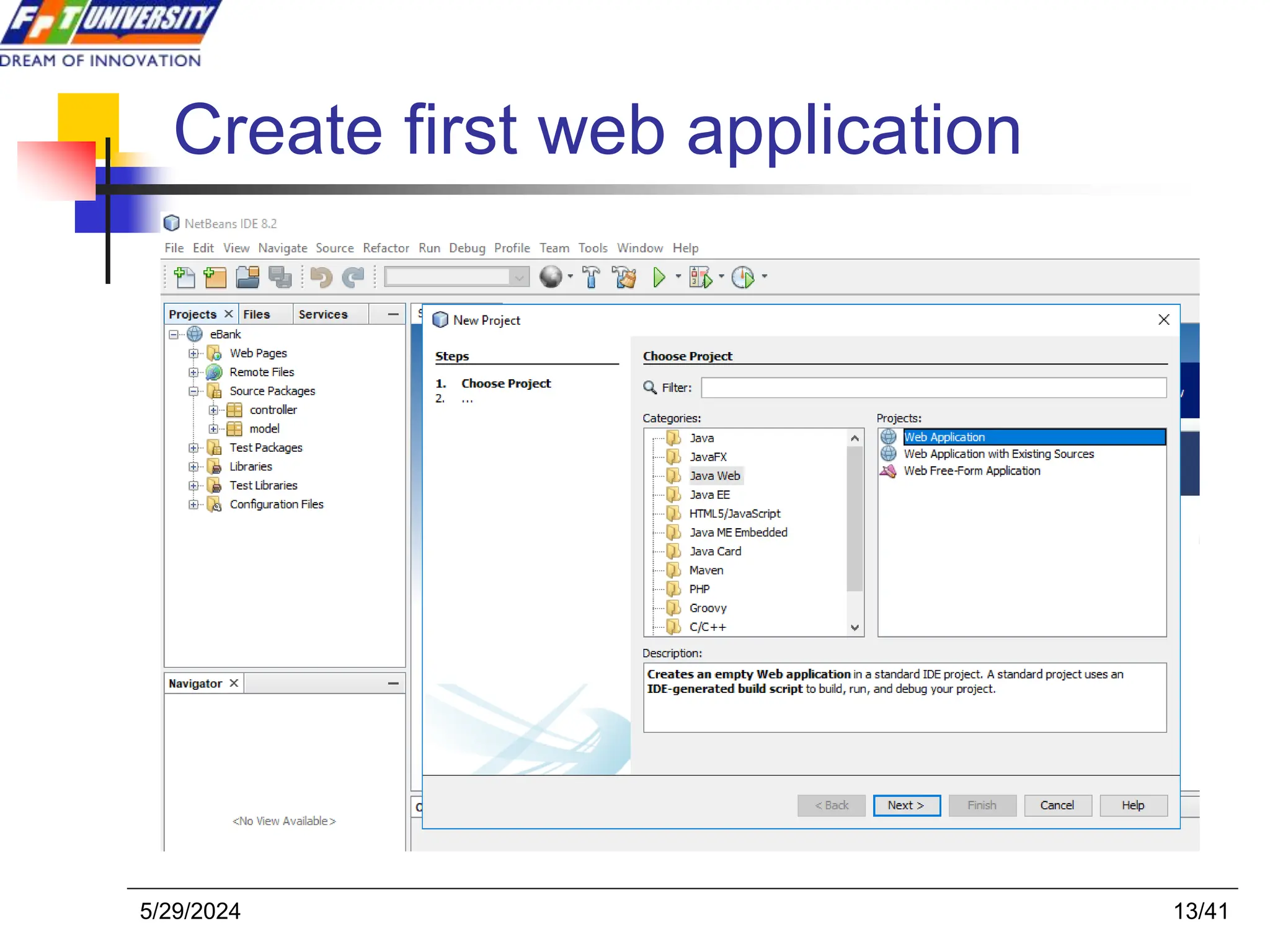Screen dimensions: 1270x952
Task: Click the Profile Project clock icon
Action: coord(742,277)
